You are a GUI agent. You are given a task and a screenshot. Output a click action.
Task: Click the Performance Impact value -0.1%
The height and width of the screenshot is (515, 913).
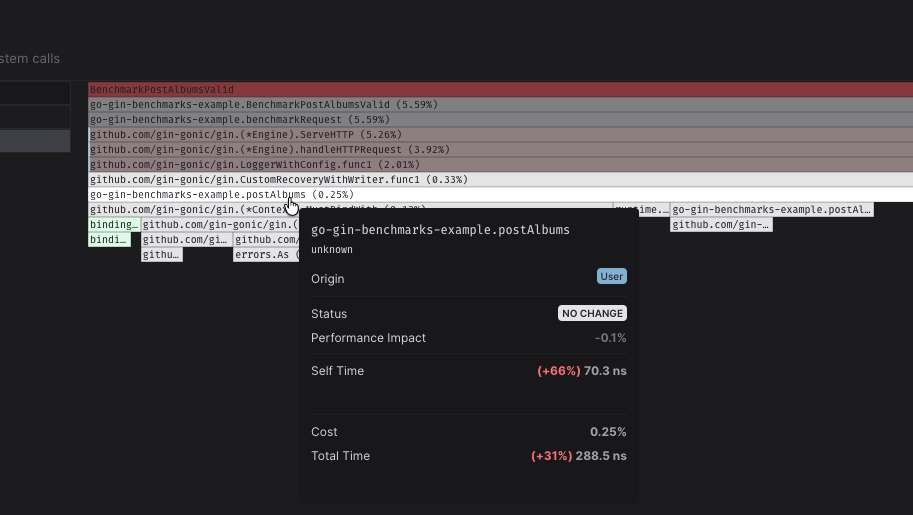coord(610,338)
